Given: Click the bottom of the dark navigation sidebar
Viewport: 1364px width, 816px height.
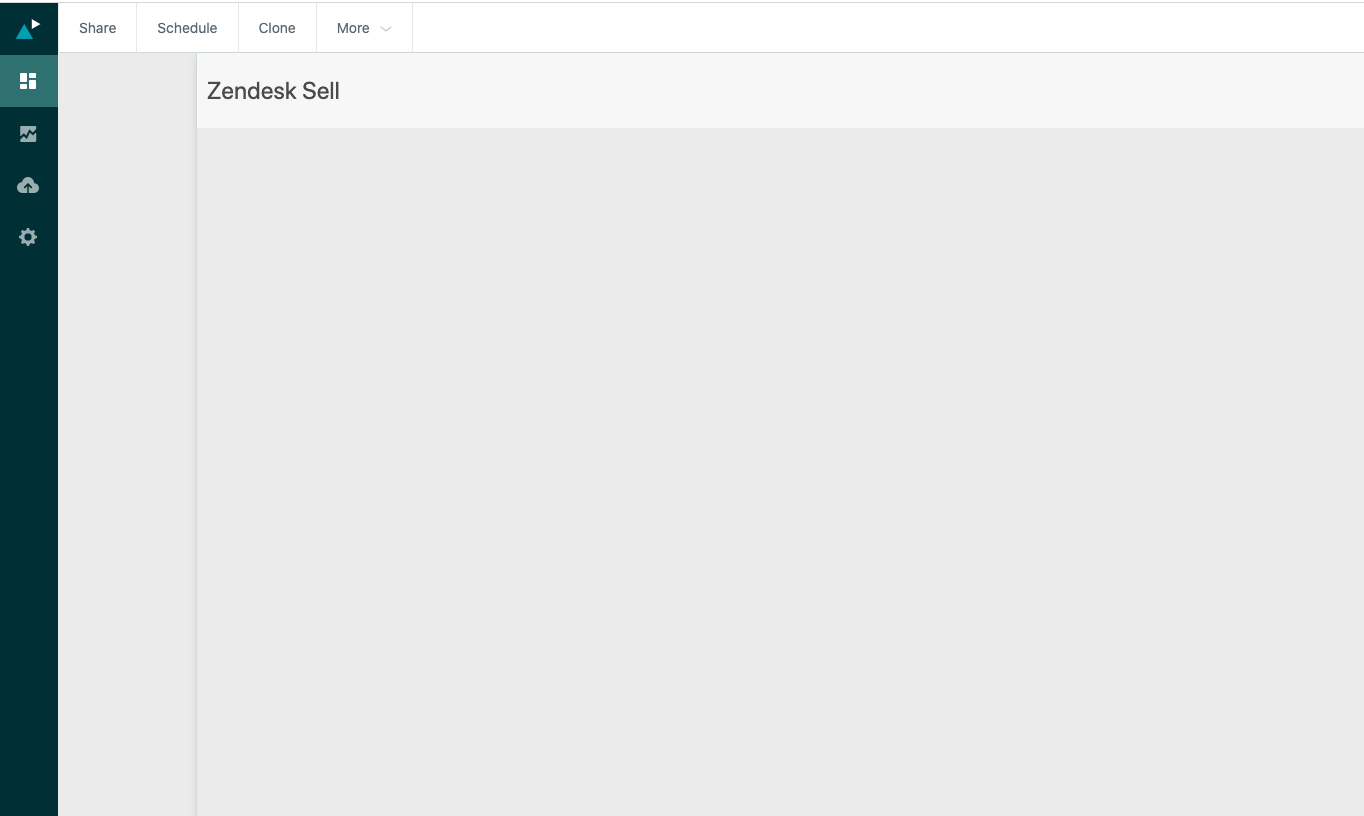Looking at the screenshot, I should pyautogui.click(x=28, y=790).
